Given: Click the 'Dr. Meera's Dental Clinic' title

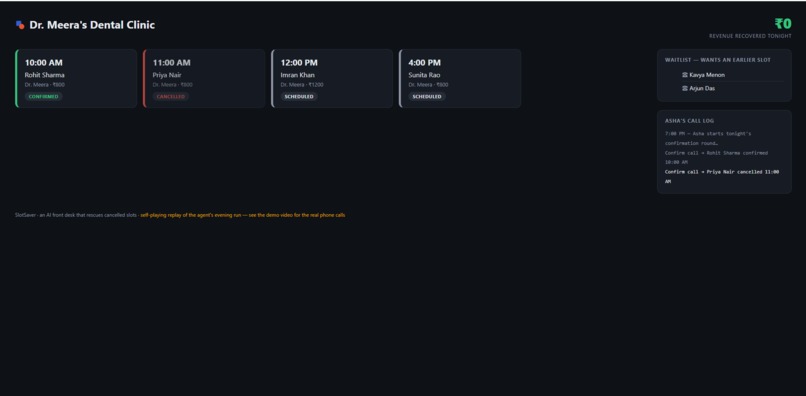Looking at the screenshot, I should [92, 25].
